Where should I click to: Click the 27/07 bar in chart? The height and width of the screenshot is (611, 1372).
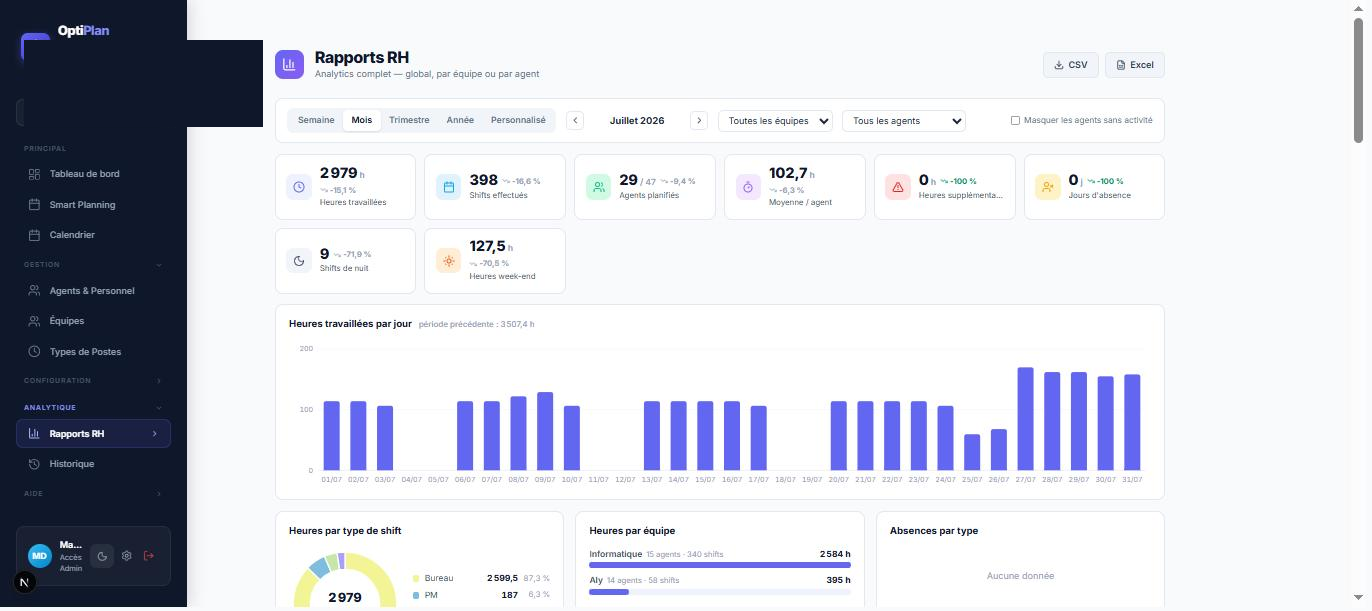[1025, 419]
